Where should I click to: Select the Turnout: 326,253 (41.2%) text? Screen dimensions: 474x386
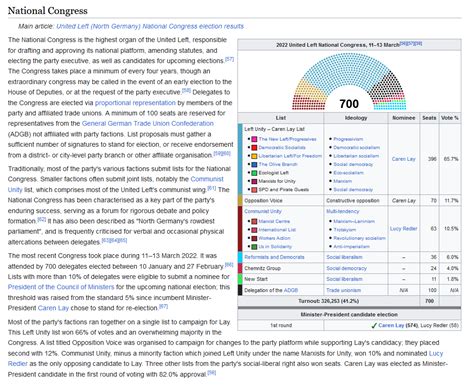pyautogui.click(x=328, y=301)
